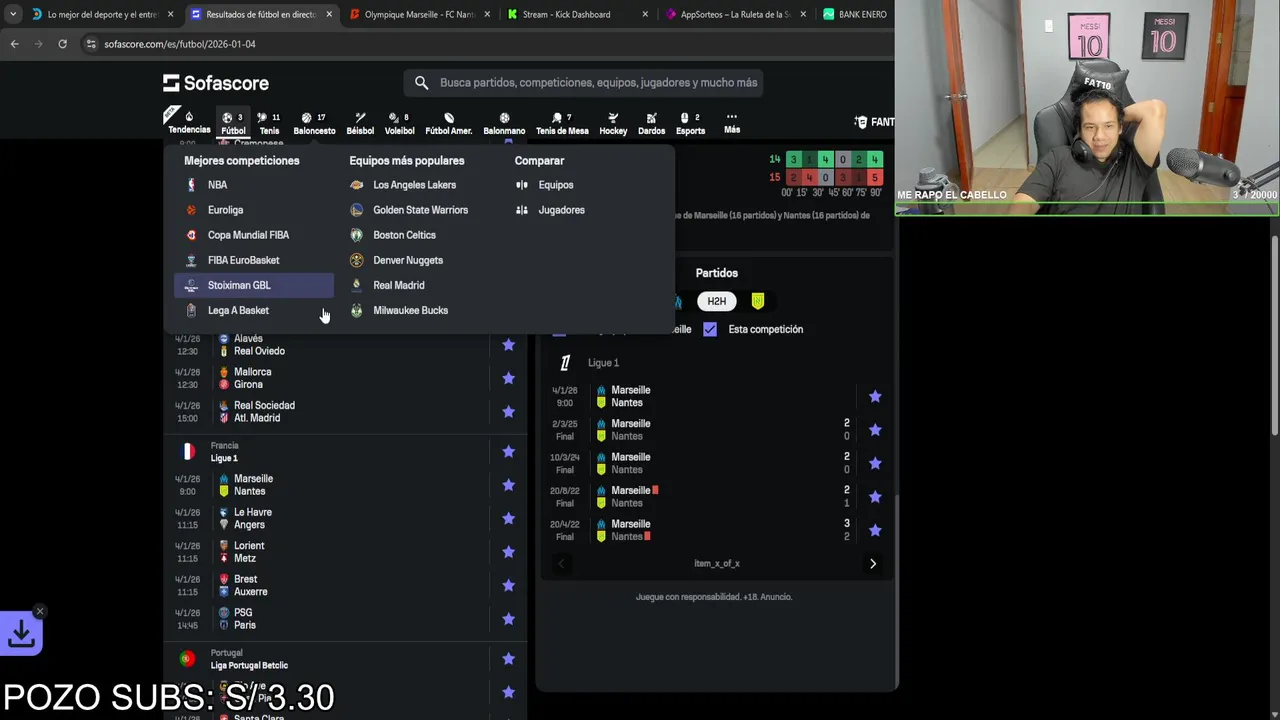Select the Nantes crest filter button
Image resolution: width=1280 pixels, height=720 pixels.
(758, 301)
